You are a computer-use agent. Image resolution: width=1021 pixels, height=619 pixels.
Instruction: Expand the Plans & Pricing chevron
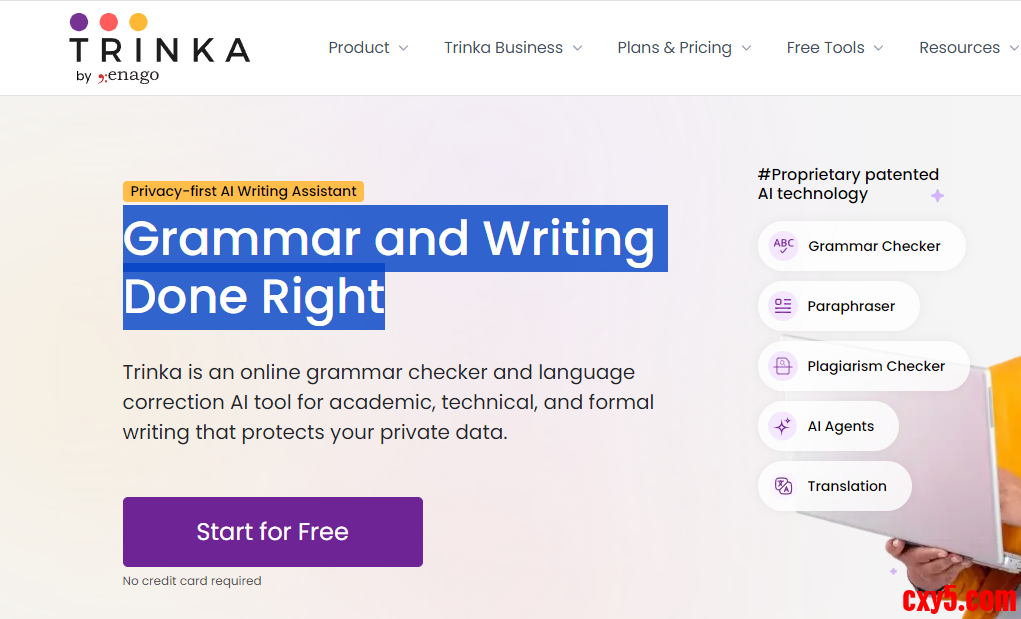pos(746,48)
